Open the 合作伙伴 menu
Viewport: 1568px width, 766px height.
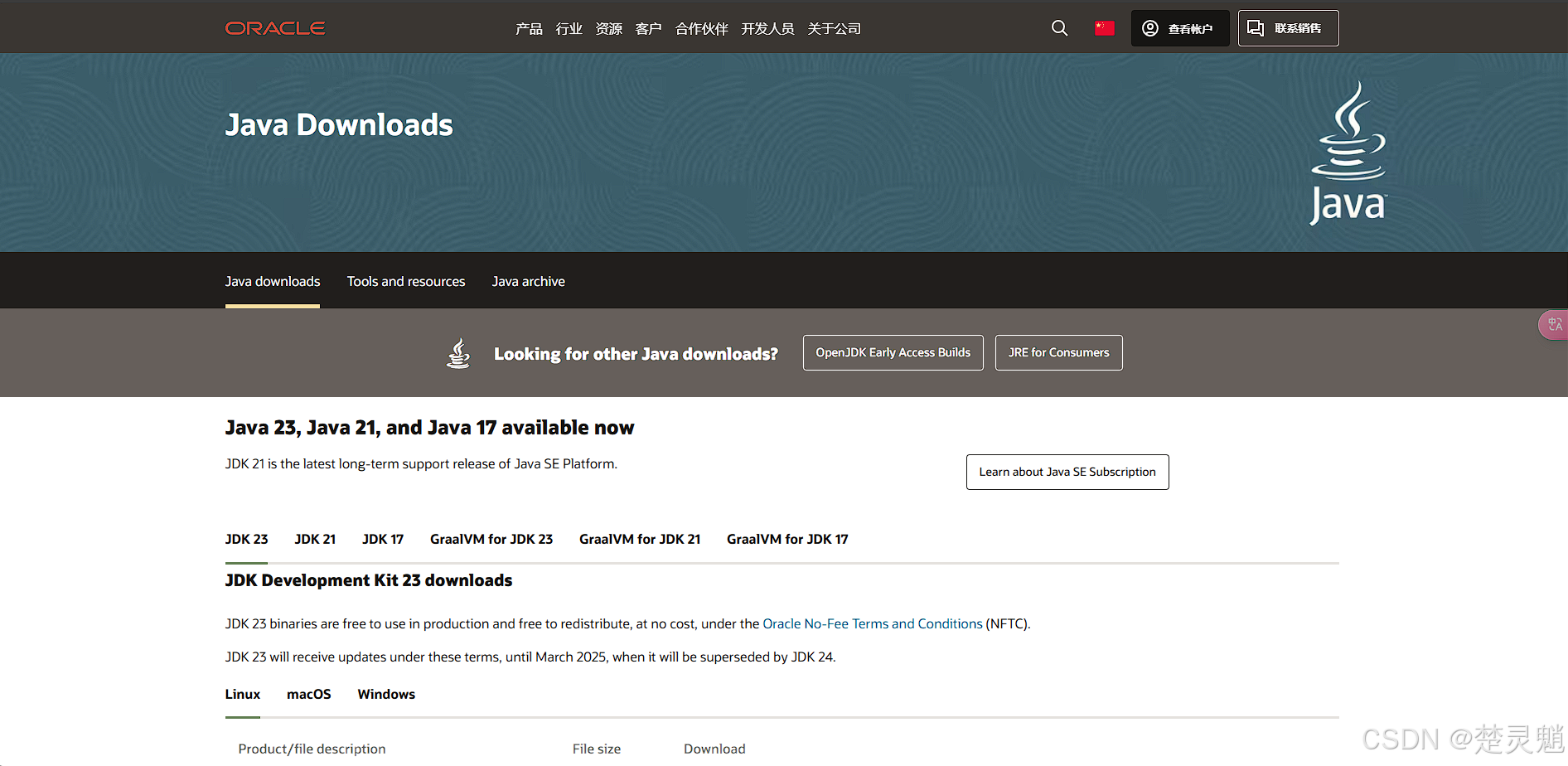coord(701,29)
